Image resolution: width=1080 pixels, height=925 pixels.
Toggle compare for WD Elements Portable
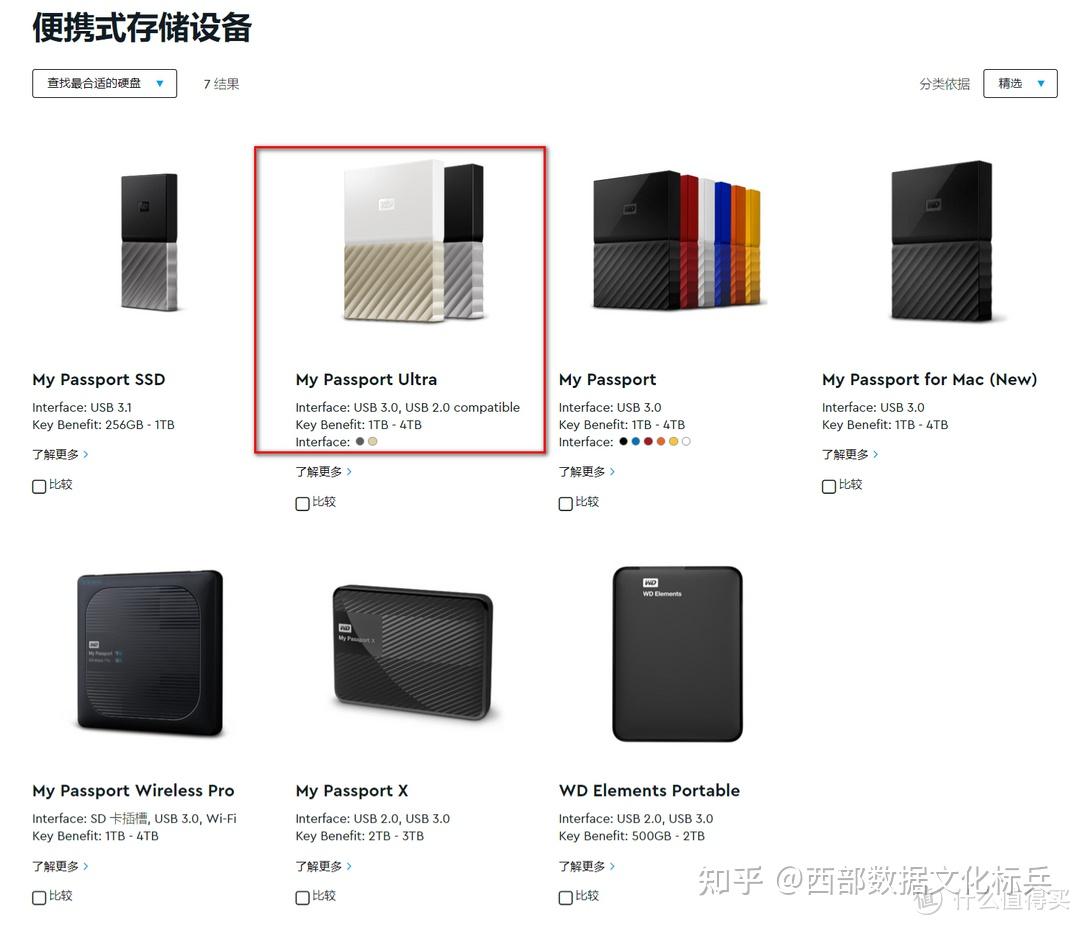pyautogui.click(x=565, y=897)
